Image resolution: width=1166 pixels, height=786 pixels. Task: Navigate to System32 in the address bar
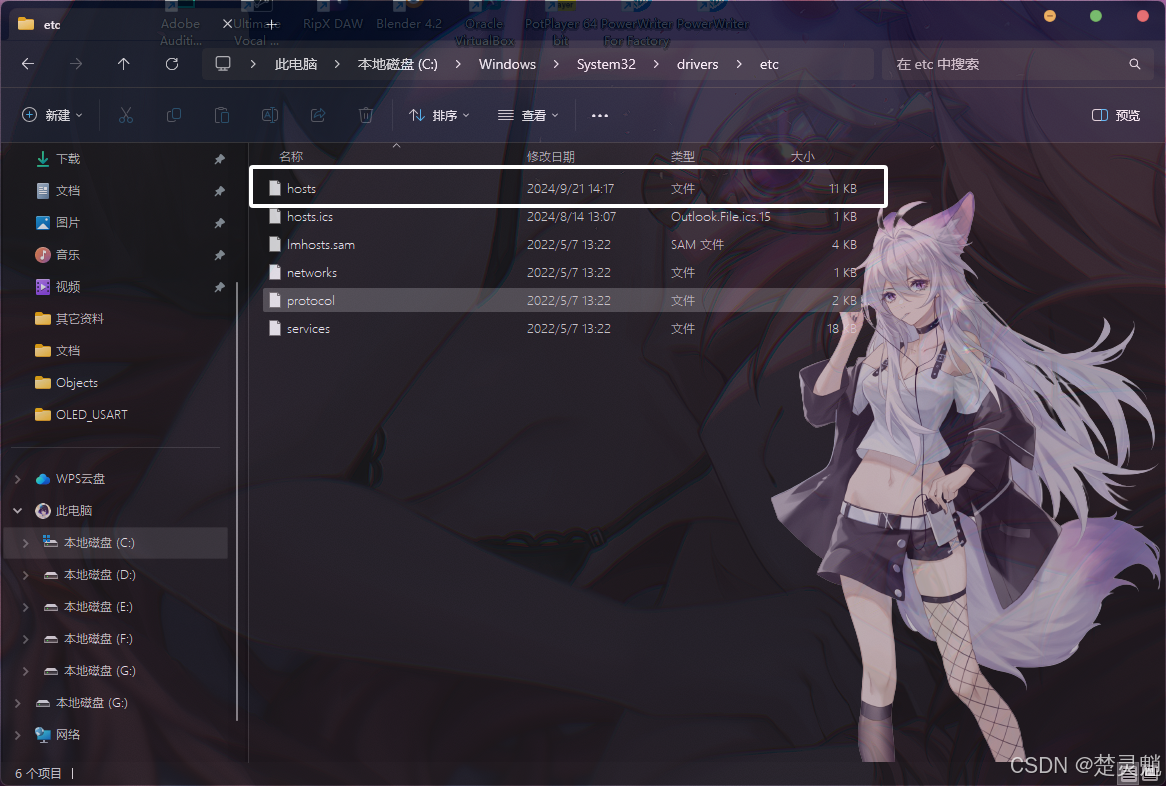coord(606,64)
